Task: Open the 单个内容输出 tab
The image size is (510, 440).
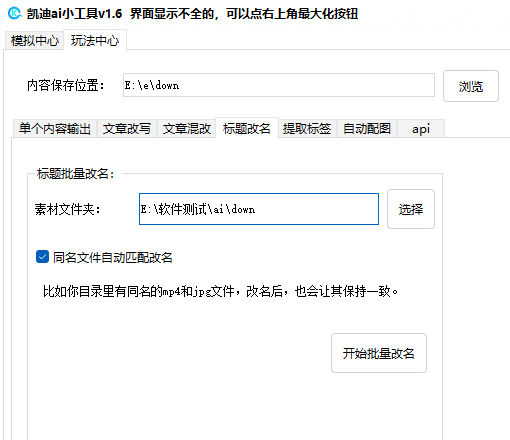Action: (55, 128)
